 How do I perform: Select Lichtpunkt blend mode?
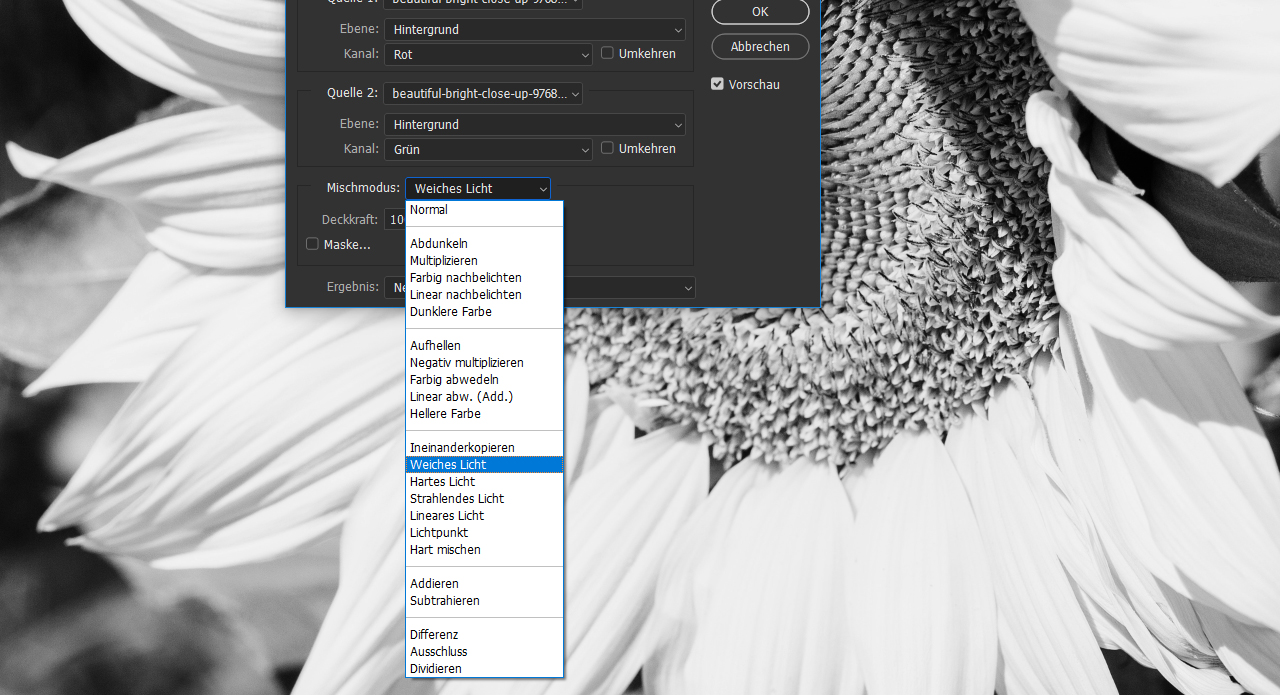coord(484,533)
